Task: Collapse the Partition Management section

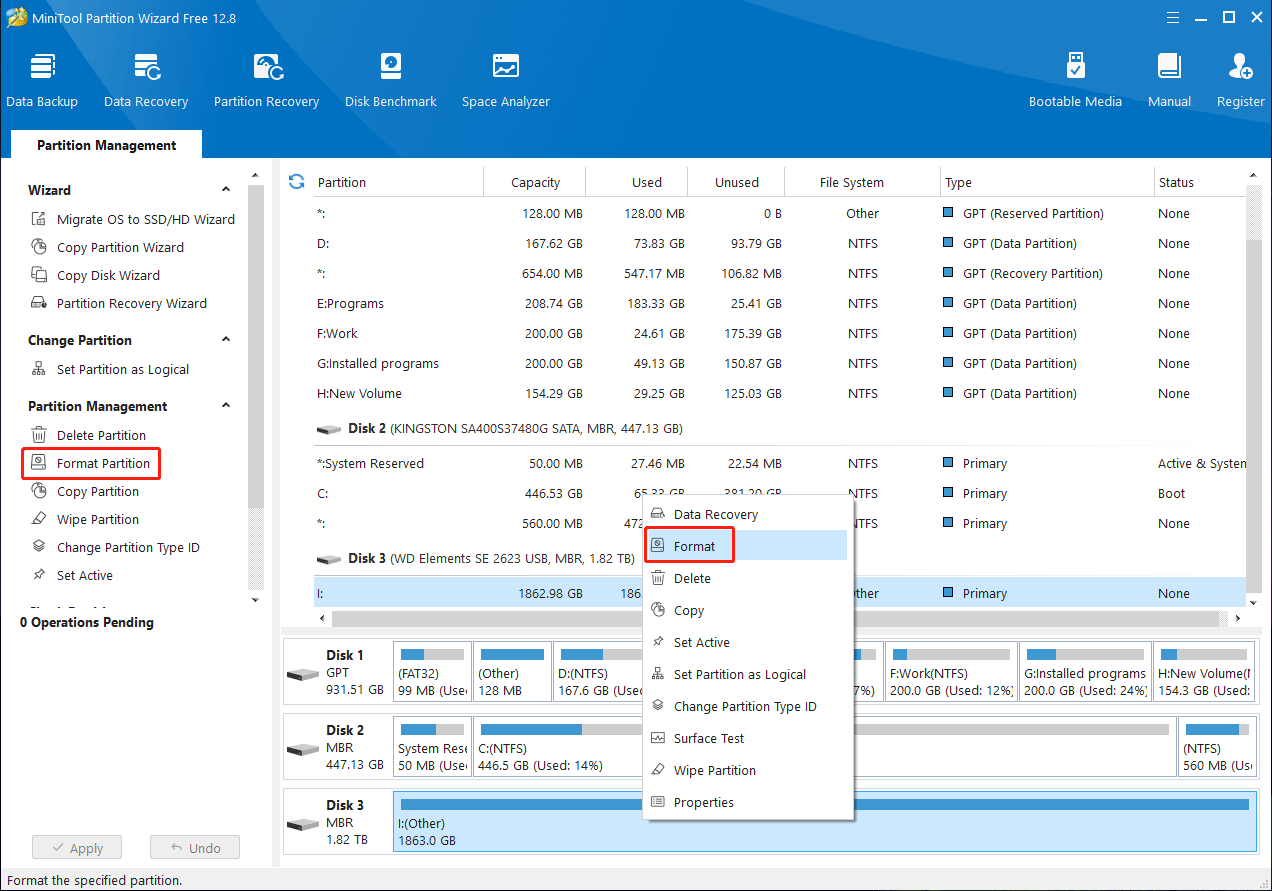Action: coord(225,406)
